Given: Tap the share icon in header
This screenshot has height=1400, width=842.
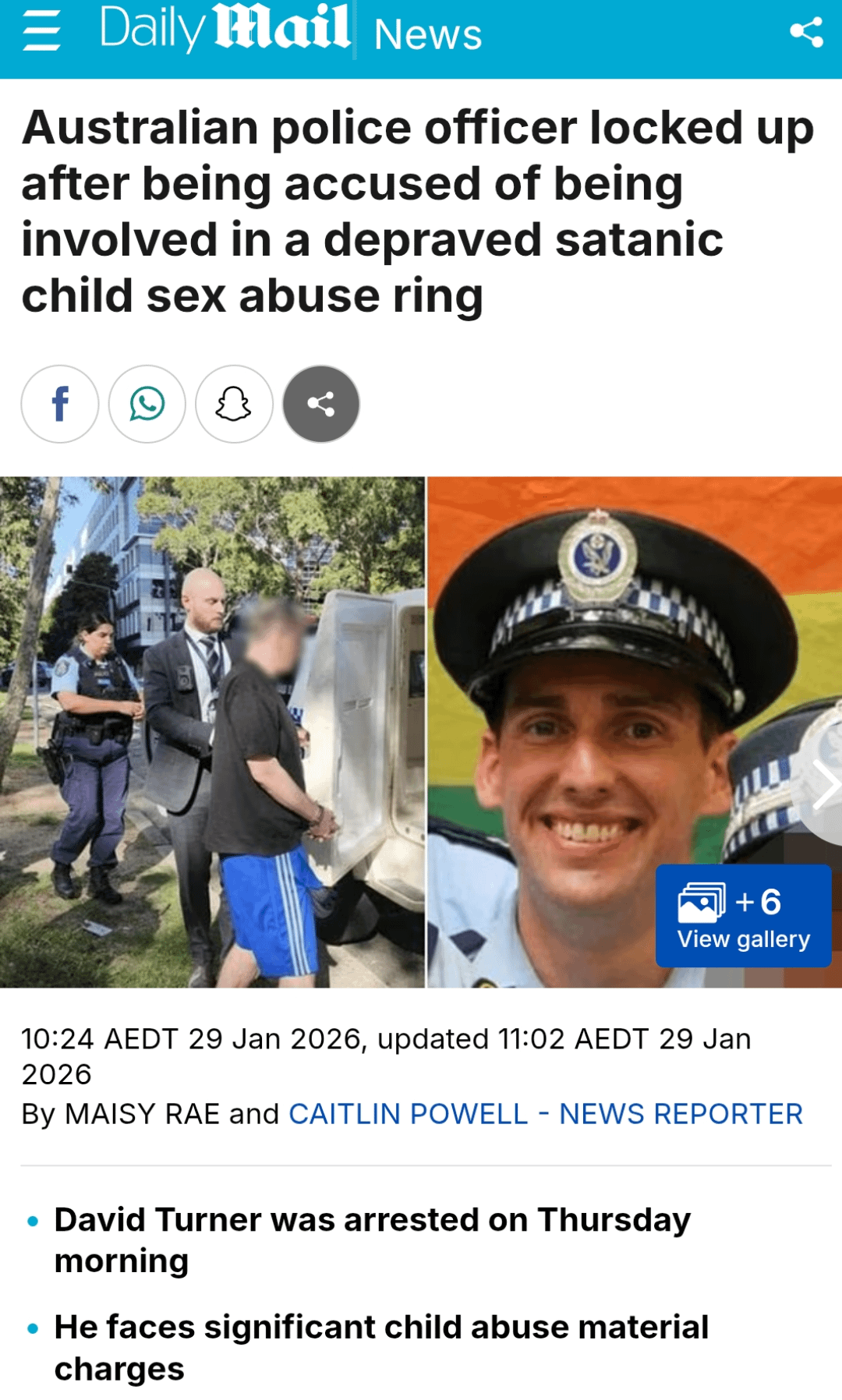Looking at the screenshot, I should (x=806, y=32).
